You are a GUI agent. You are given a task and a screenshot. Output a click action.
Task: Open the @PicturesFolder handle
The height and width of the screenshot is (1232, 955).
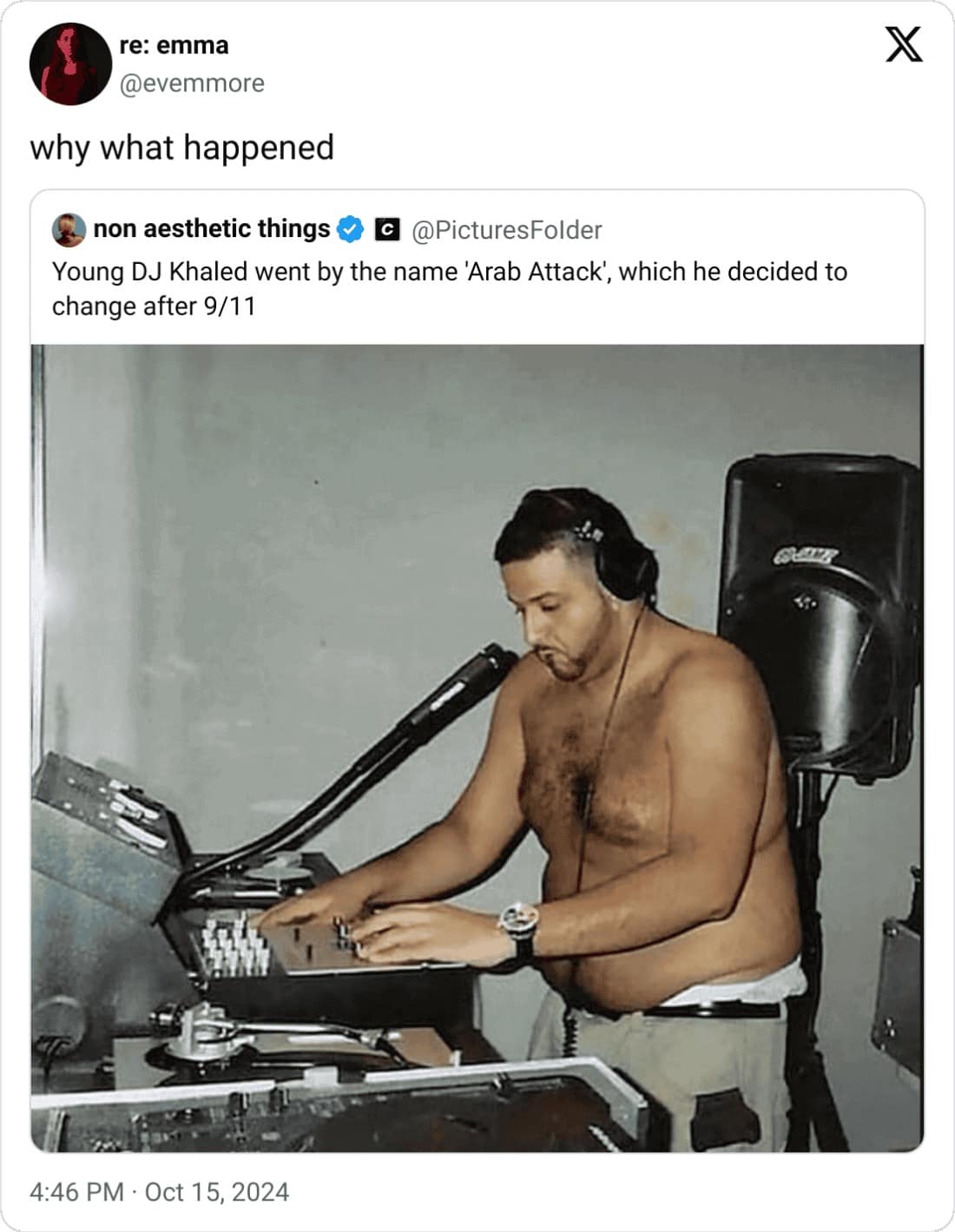point(506,230)
